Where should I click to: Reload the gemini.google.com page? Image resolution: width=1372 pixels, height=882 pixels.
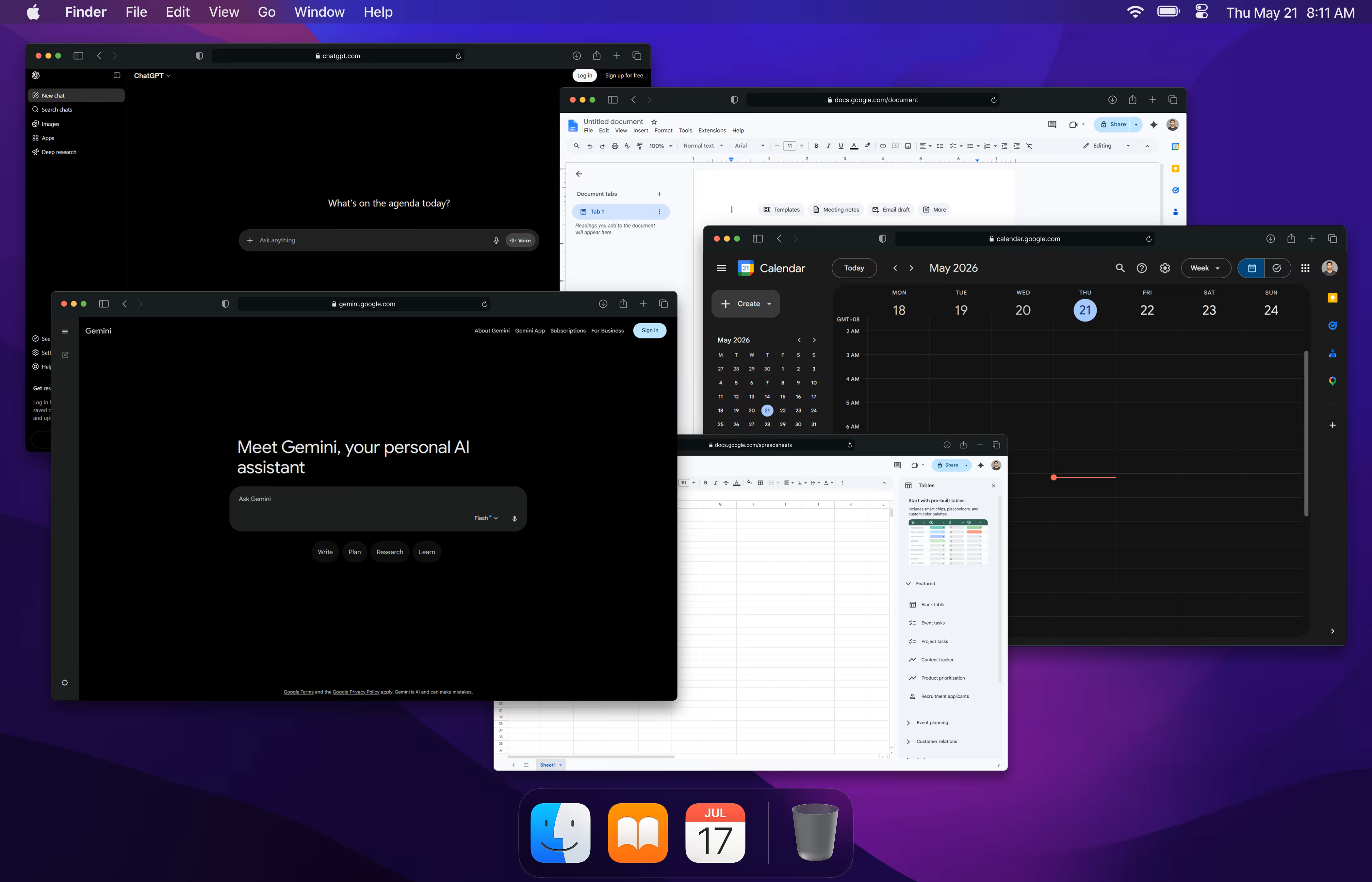coord(484,304)
